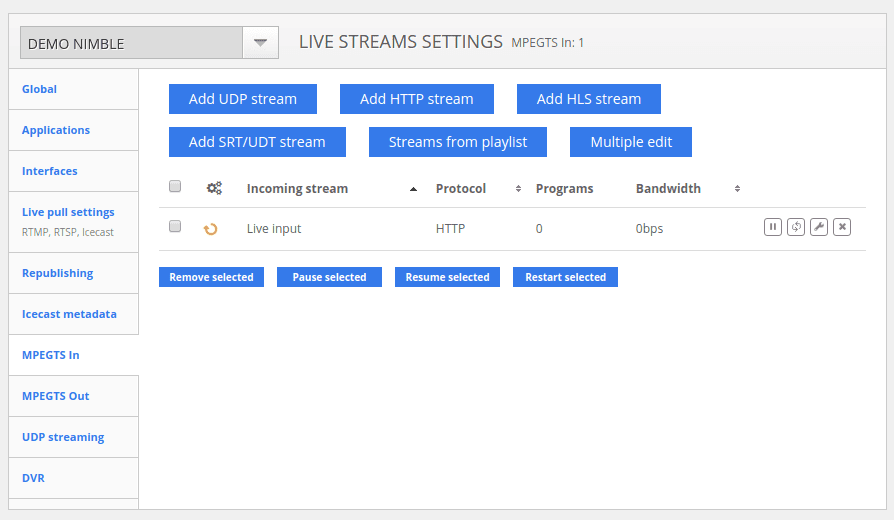Go to the Icecast metadata tab
The image size is (894, 520).
pyautogui.click(x=69, y=314)
